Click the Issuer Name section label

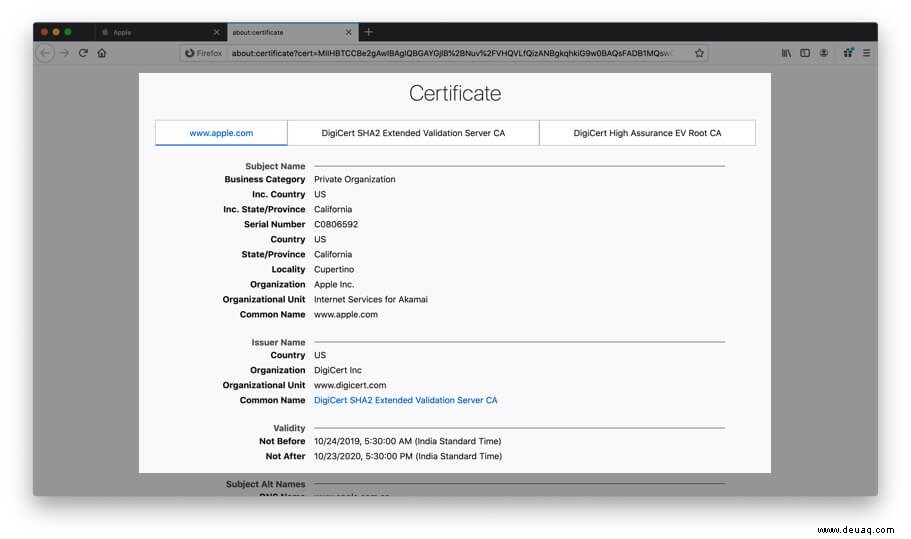point(278,343)
